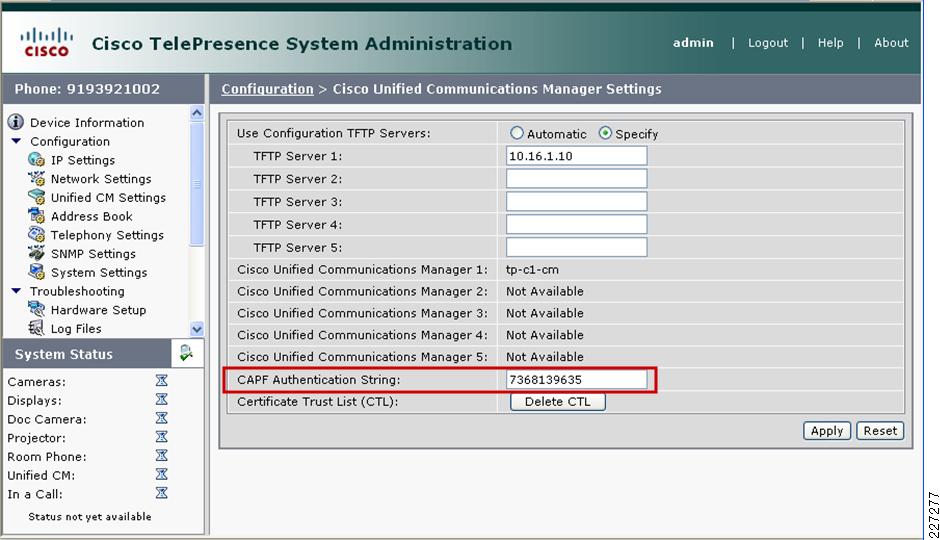Click the CAPF Authentication String field

click(x=576, y=379)
